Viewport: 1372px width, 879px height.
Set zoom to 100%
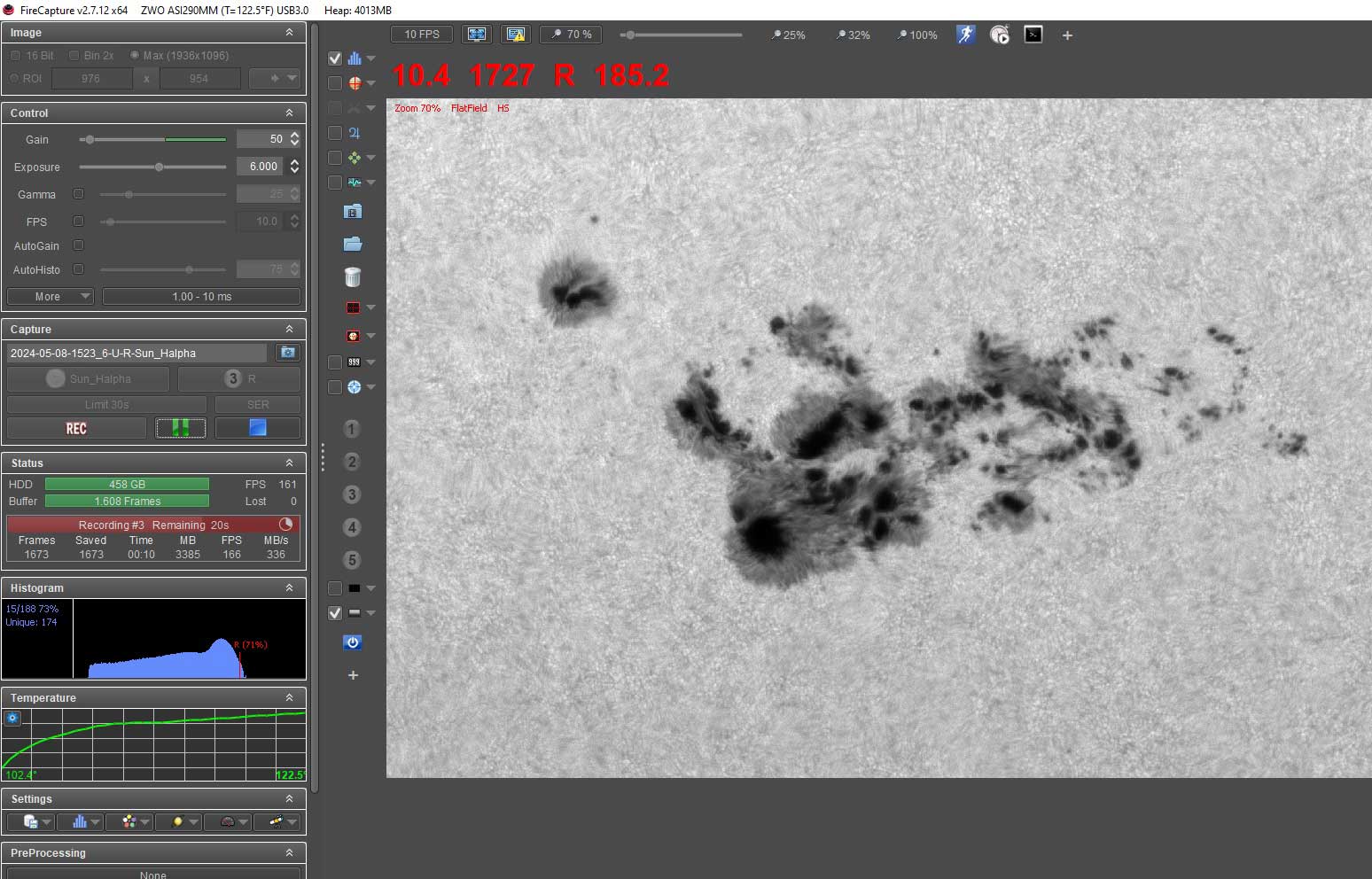tap(916, 35)
